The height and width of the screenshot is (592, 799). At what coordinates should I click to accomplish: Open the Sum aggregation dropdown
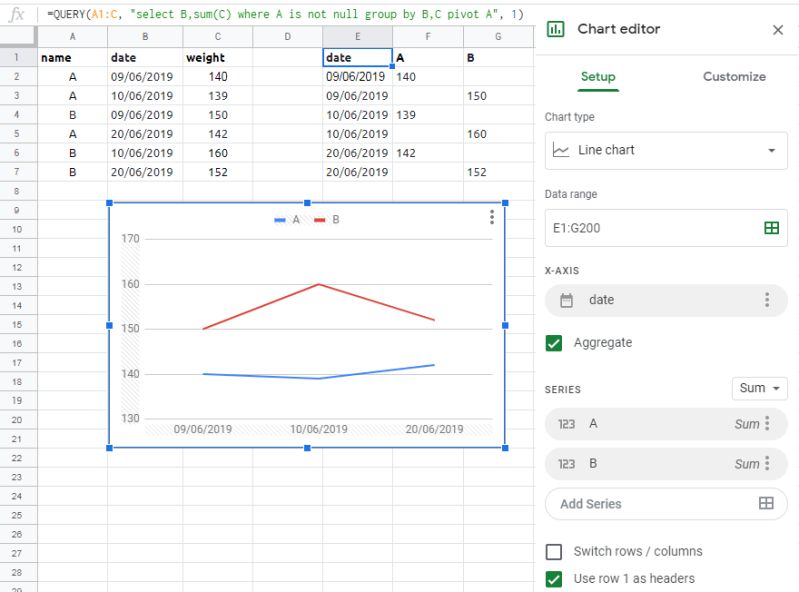click(x=759, y=388)
